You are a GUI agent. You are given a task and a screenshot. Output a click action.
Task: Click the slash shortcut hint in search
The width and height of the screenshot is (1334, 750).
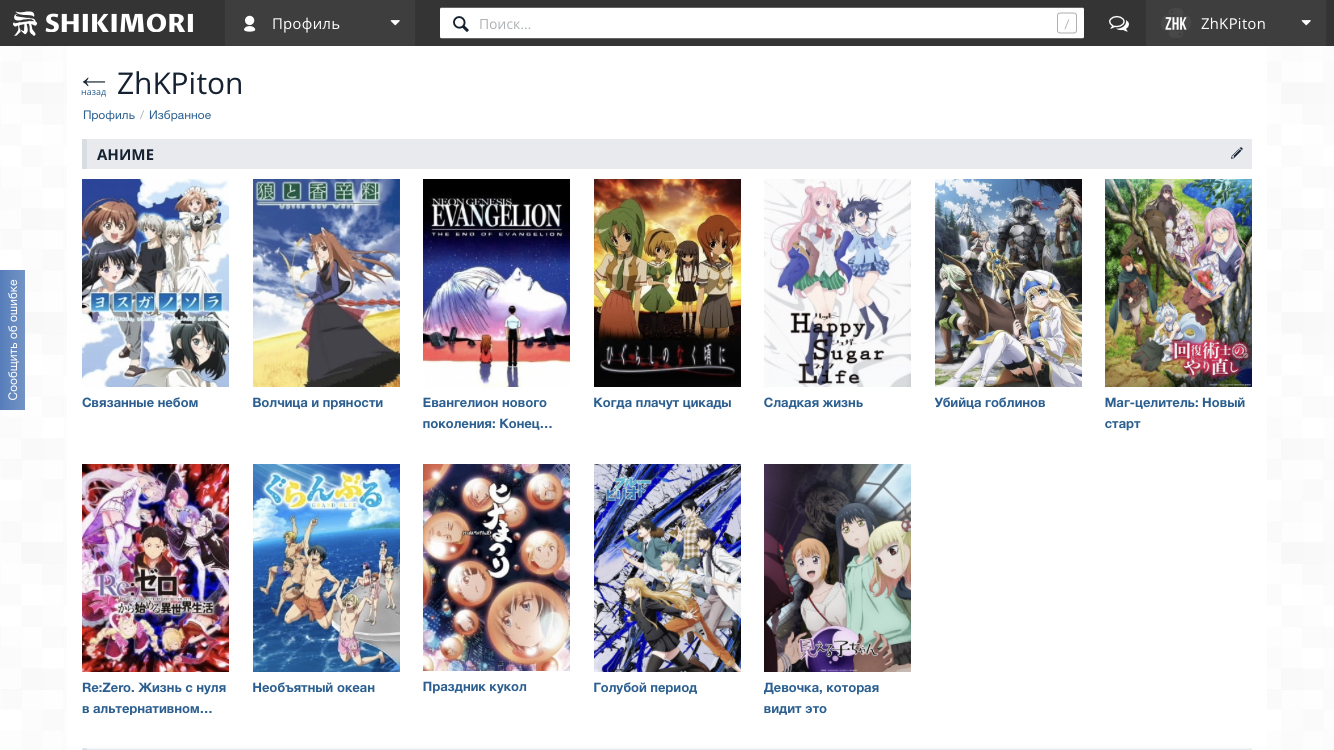coord(1066,24)
